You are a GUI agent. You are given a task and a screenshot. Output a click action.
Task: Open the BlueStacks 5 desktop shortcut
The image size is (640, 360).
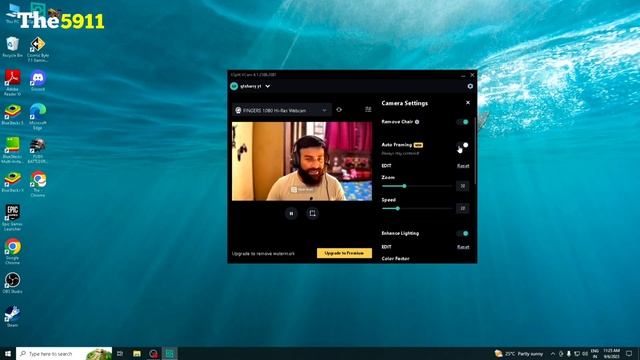[12, 114]
